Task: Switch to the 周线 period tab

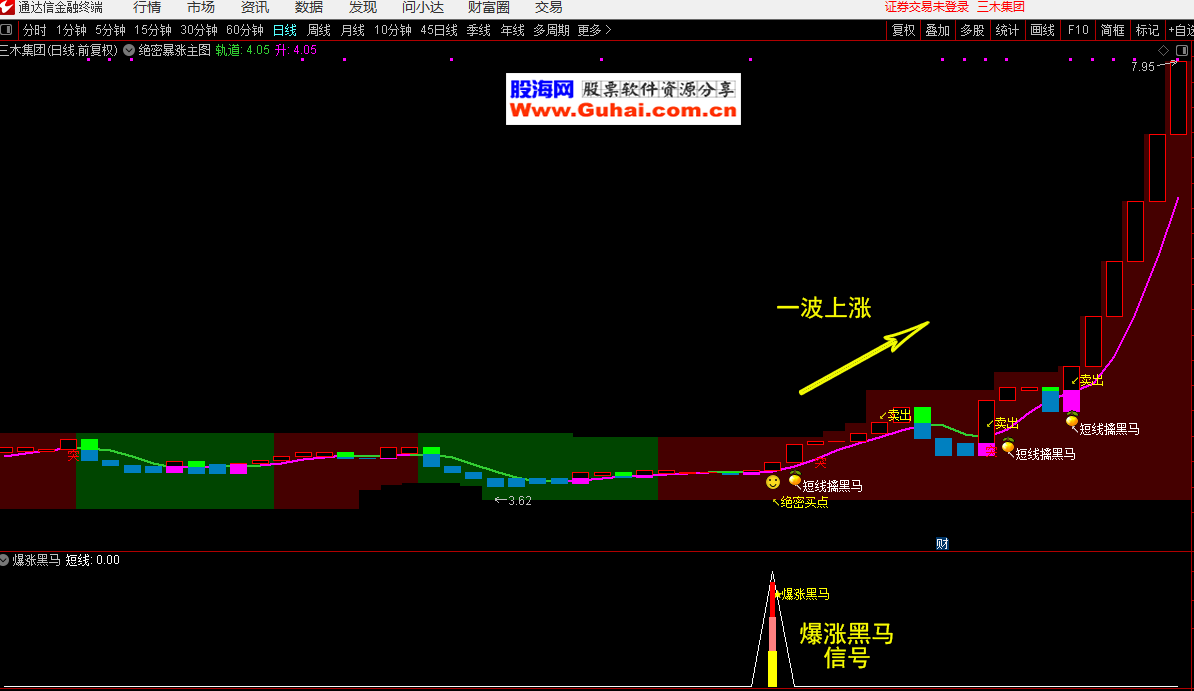Action: click(x=319, y=30)
